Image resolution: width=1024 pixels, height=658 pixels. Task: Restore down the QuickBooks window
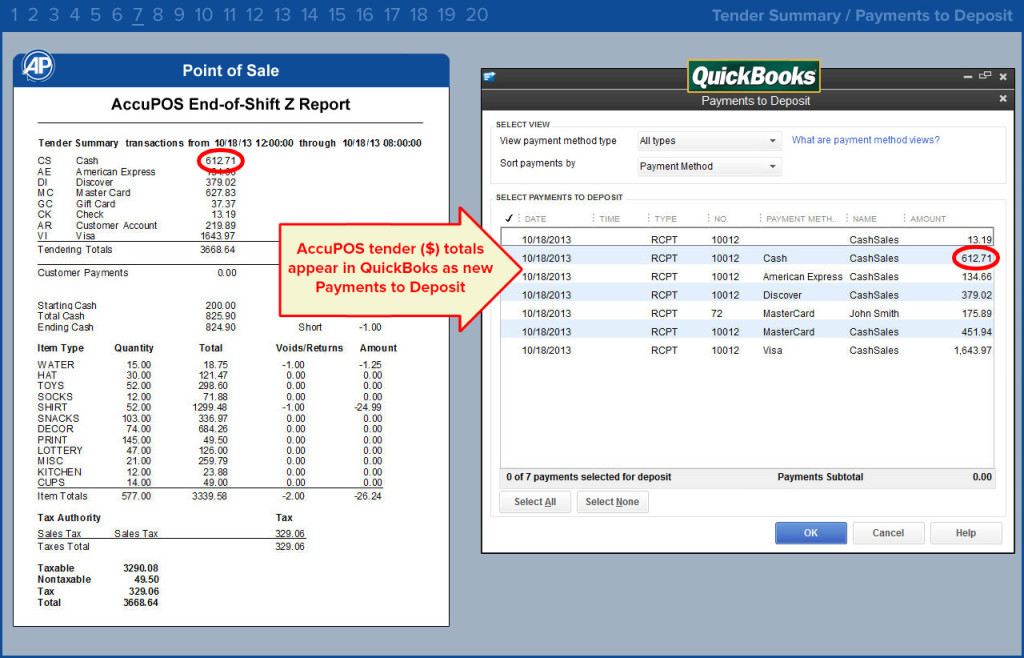coord(985,76)
